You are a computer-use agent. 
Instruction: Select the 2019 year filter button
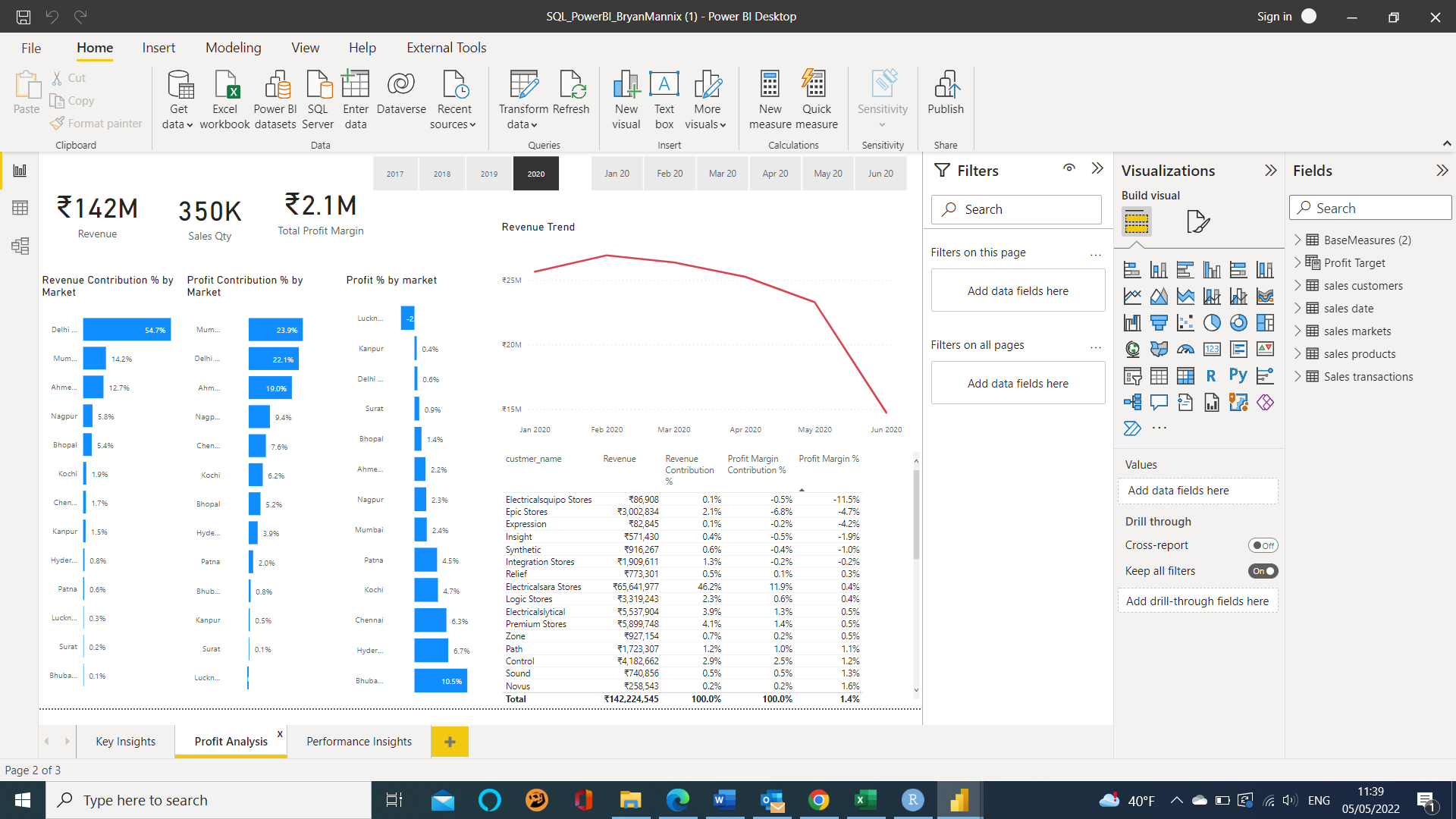click(x=489, y=173)
